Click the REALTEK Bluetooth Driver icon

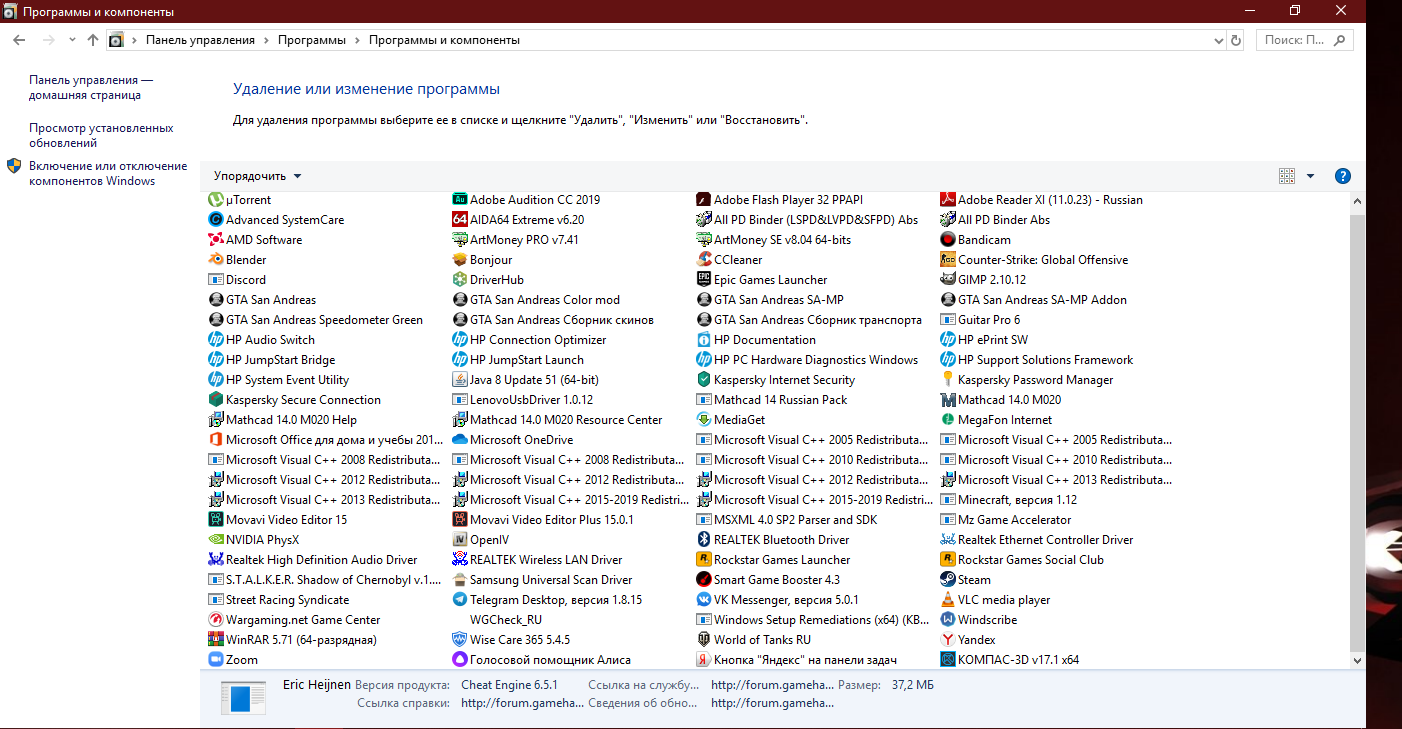(704, 540)
